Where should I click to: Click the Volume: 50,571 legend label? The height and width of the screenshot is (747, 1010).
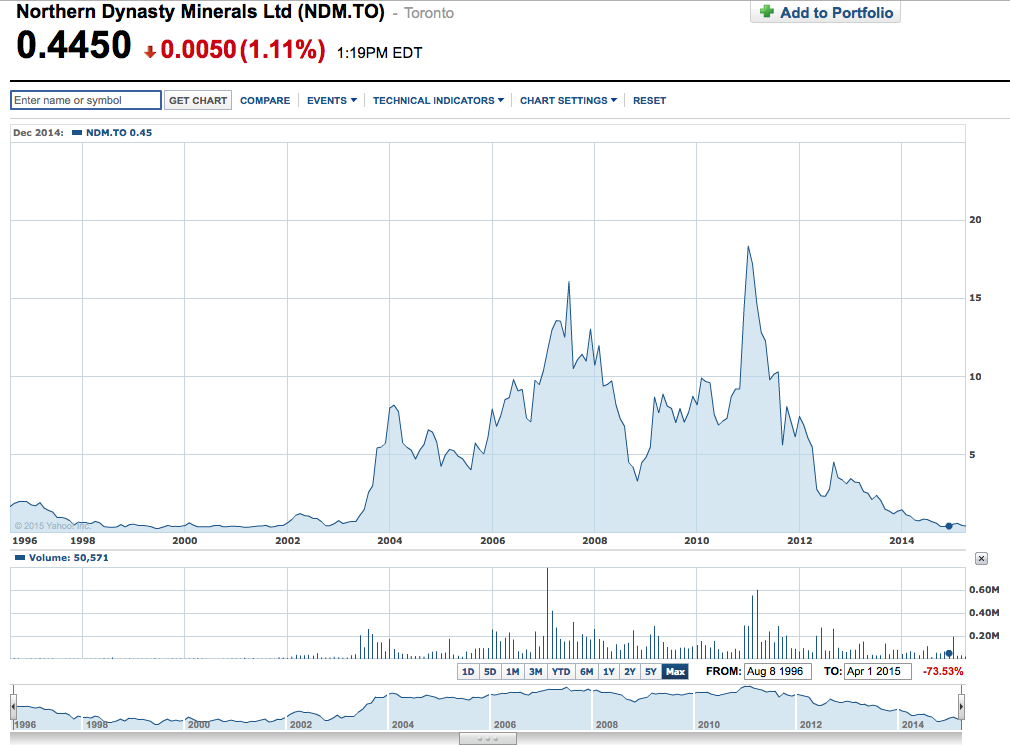pos(62,558)
